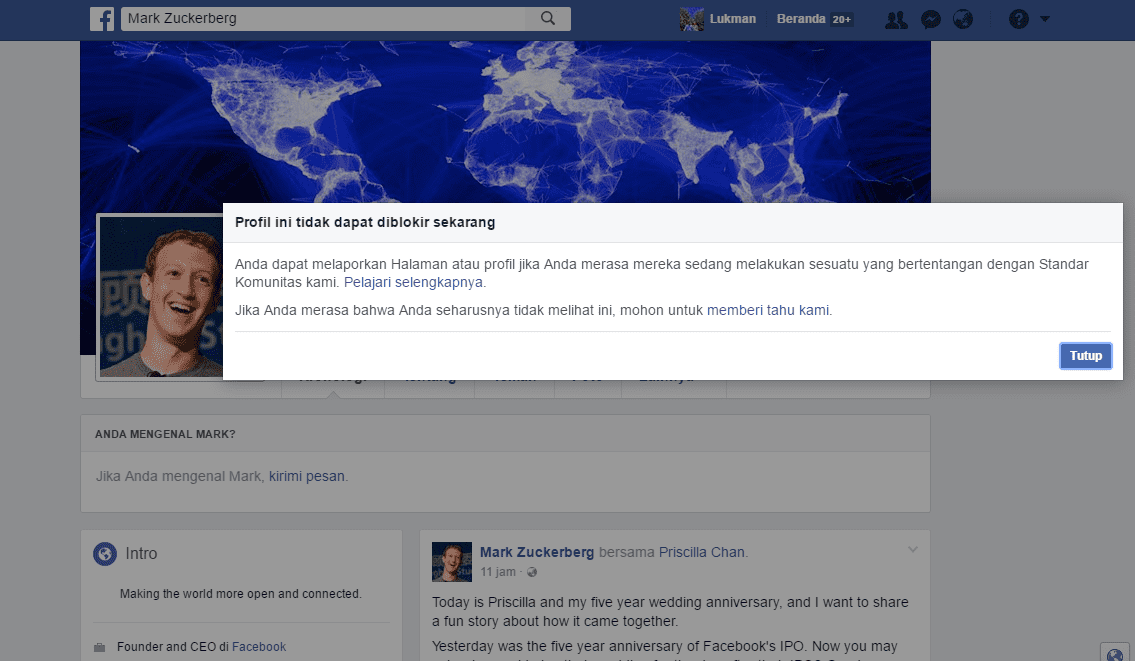The width and height of the screenshot is (1135, 661).
Task: Click the intro bio text about the world
Action: coord(240,594)
